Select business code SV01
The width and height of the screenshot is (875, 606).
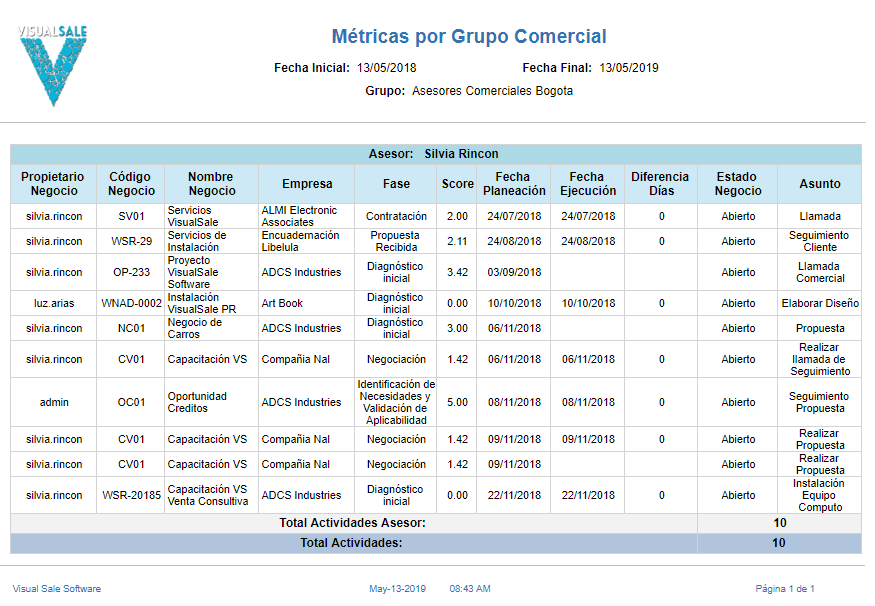click(x=131, y=217)
